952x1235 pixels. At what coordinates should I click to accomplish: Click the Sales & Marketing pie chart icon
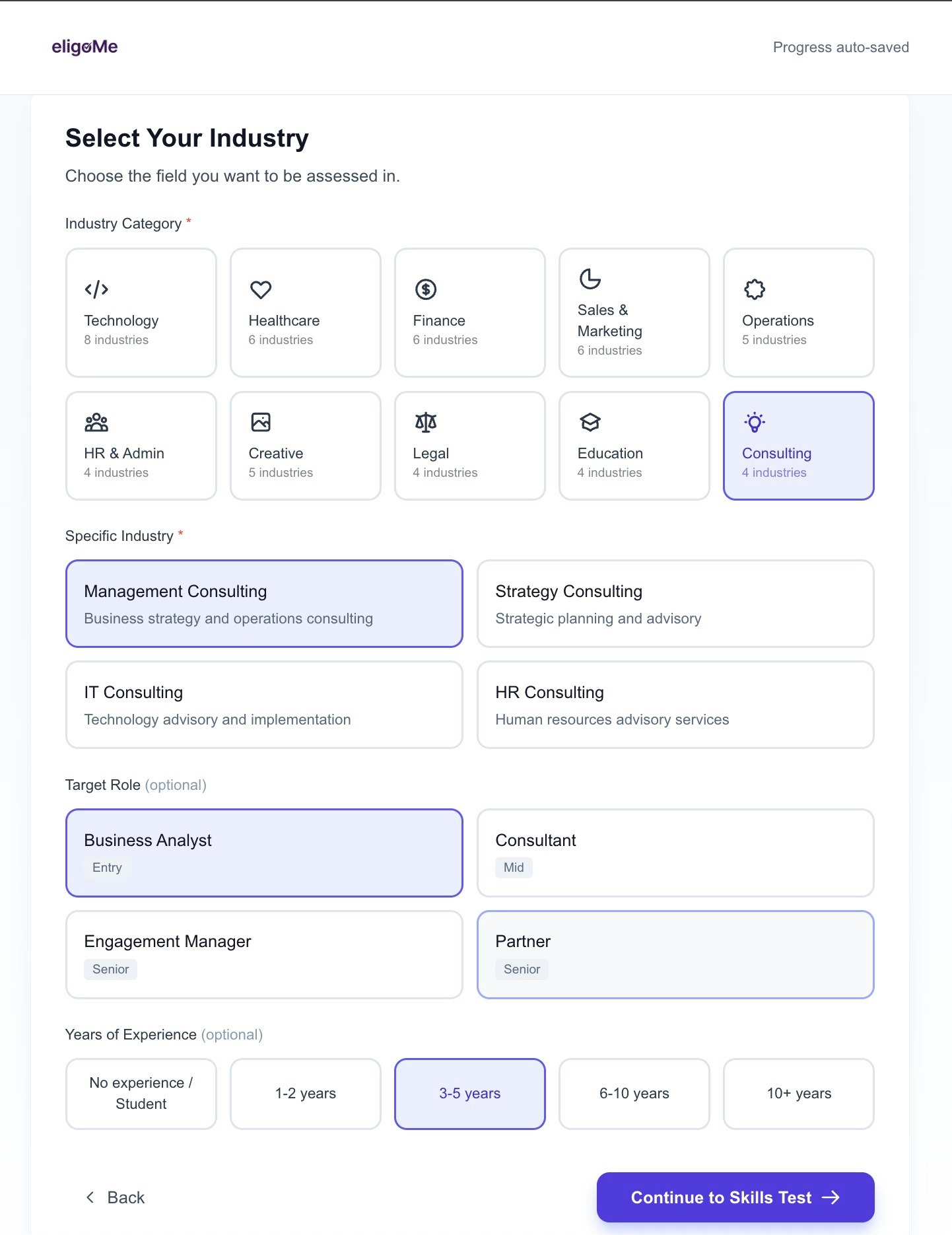point(590,279)
